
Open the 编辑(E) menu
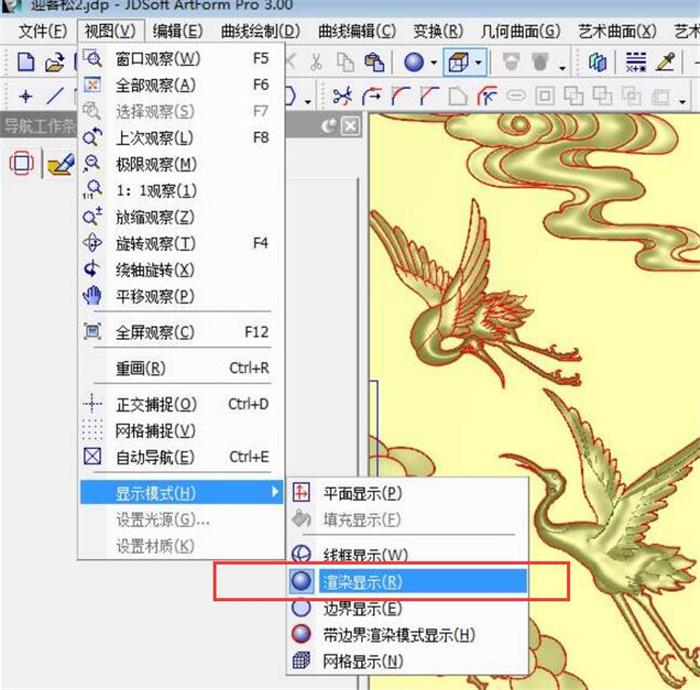click(x=178, y=31)
